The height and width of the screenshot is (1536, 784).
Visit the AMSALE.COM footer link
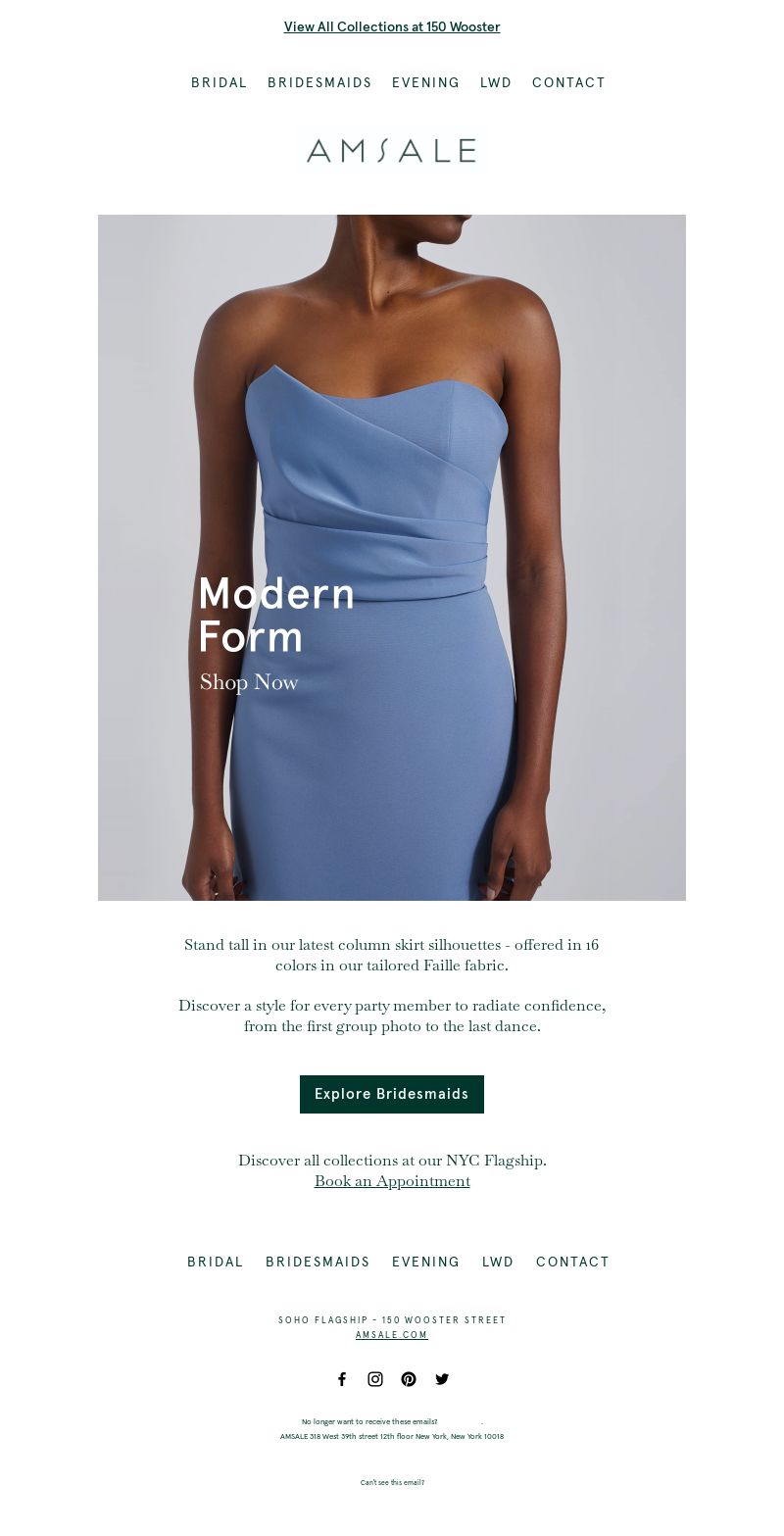tap(392, 1335)
